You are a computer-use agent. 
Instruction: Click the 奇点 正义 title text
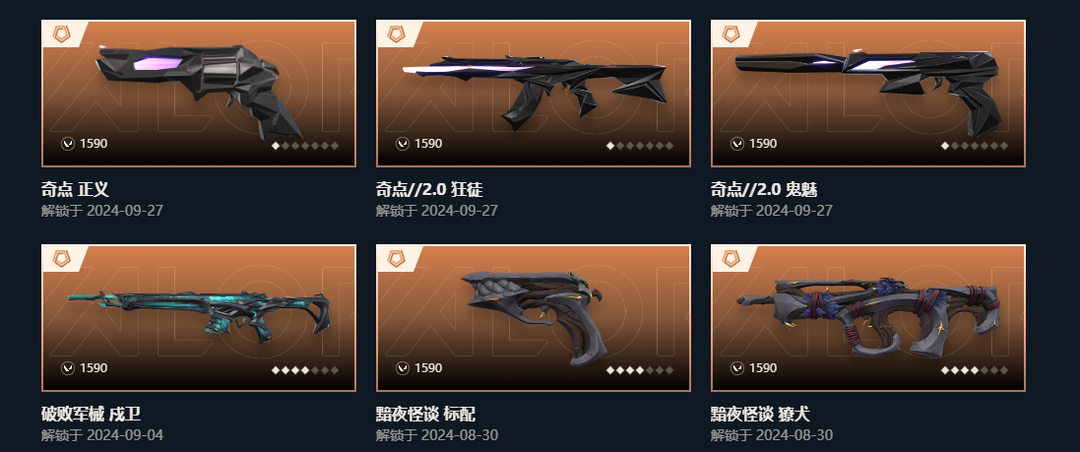click(x=75, y=189)
